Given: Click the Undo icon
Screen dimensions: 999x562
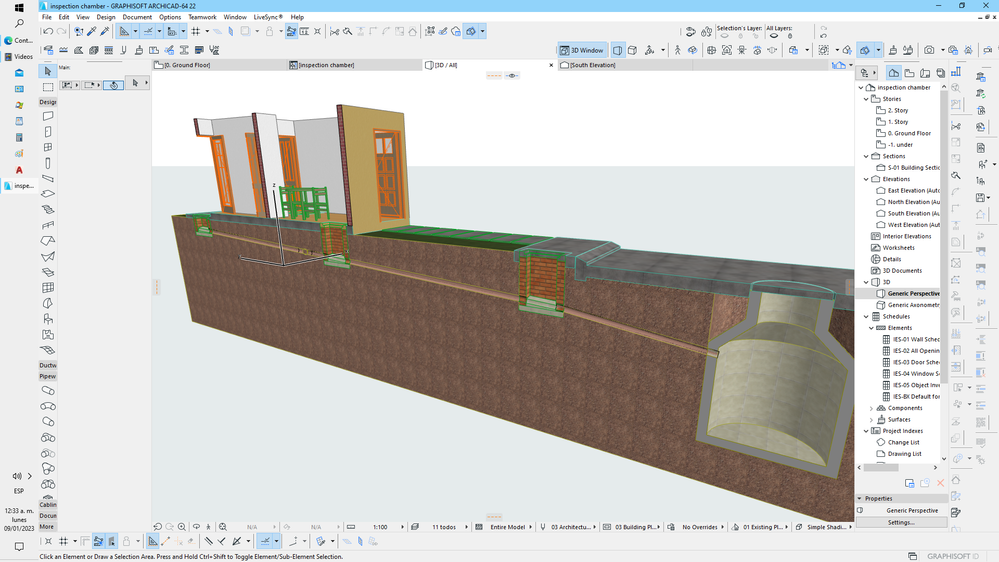Looking at the screenshot, I should (47, 31).
